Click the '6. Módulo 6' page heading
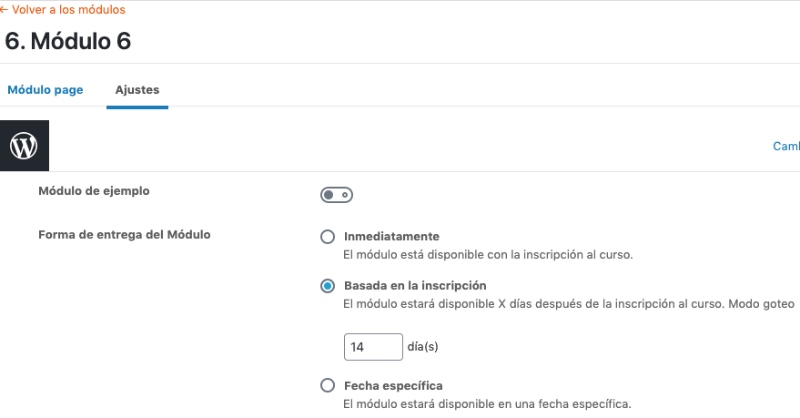Image resolution: width=800 pixels, height=418 pixels. [68, 41]
